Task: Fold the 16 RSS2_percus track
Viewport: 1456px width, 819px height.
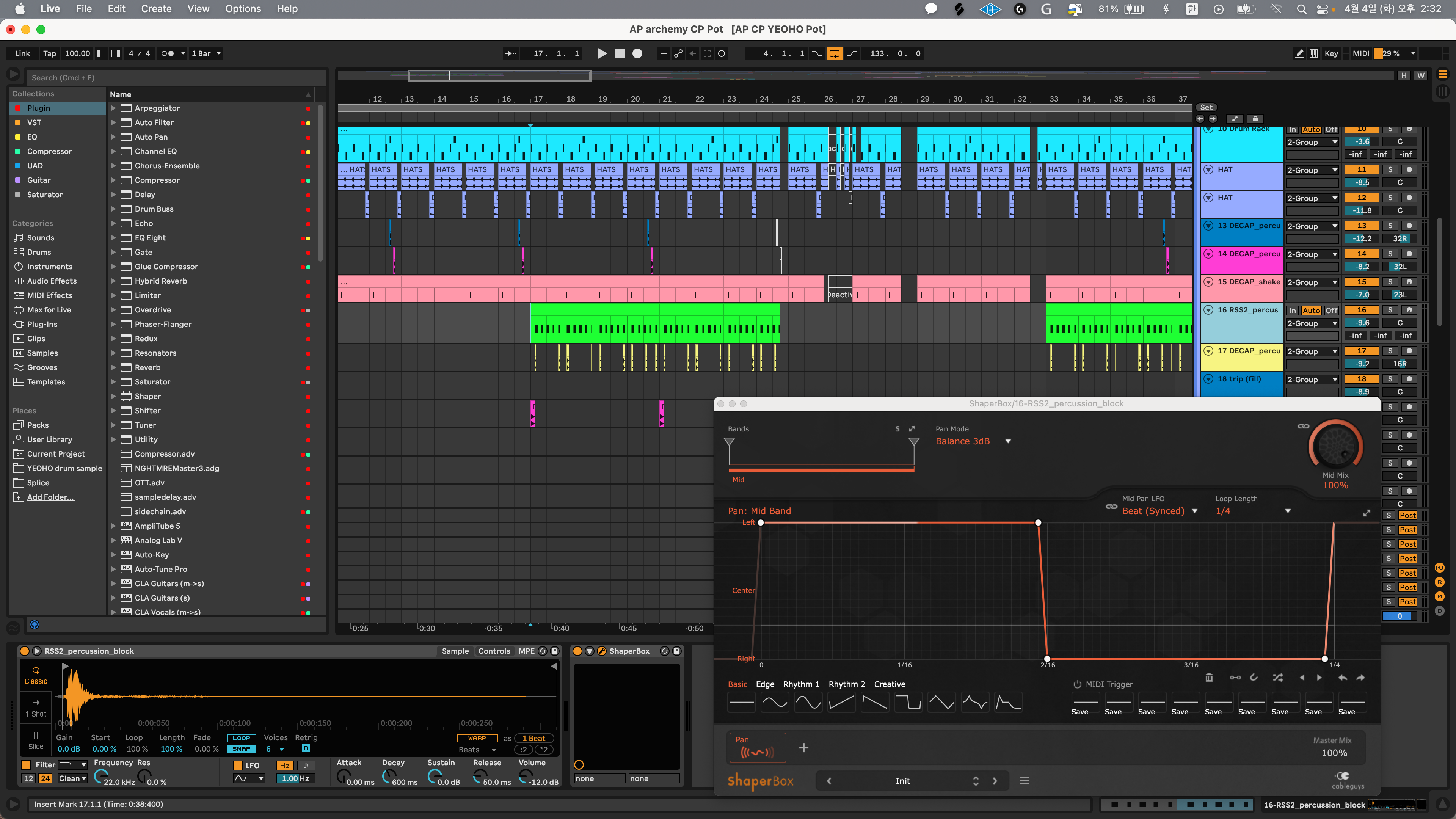Action: [x=1208, y=310]
